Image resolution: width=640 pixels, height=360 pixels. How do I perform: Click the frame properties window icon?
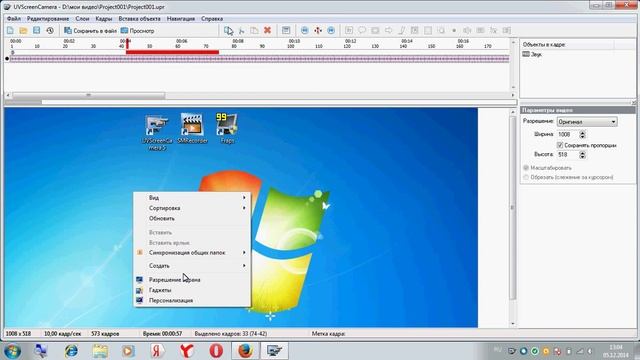286,31
